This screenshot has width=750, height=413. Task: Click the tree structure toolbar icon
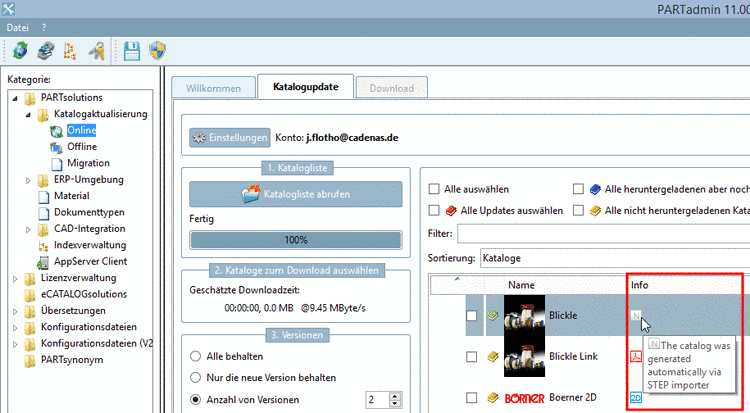pyautogui.click(x=70, y=51)
